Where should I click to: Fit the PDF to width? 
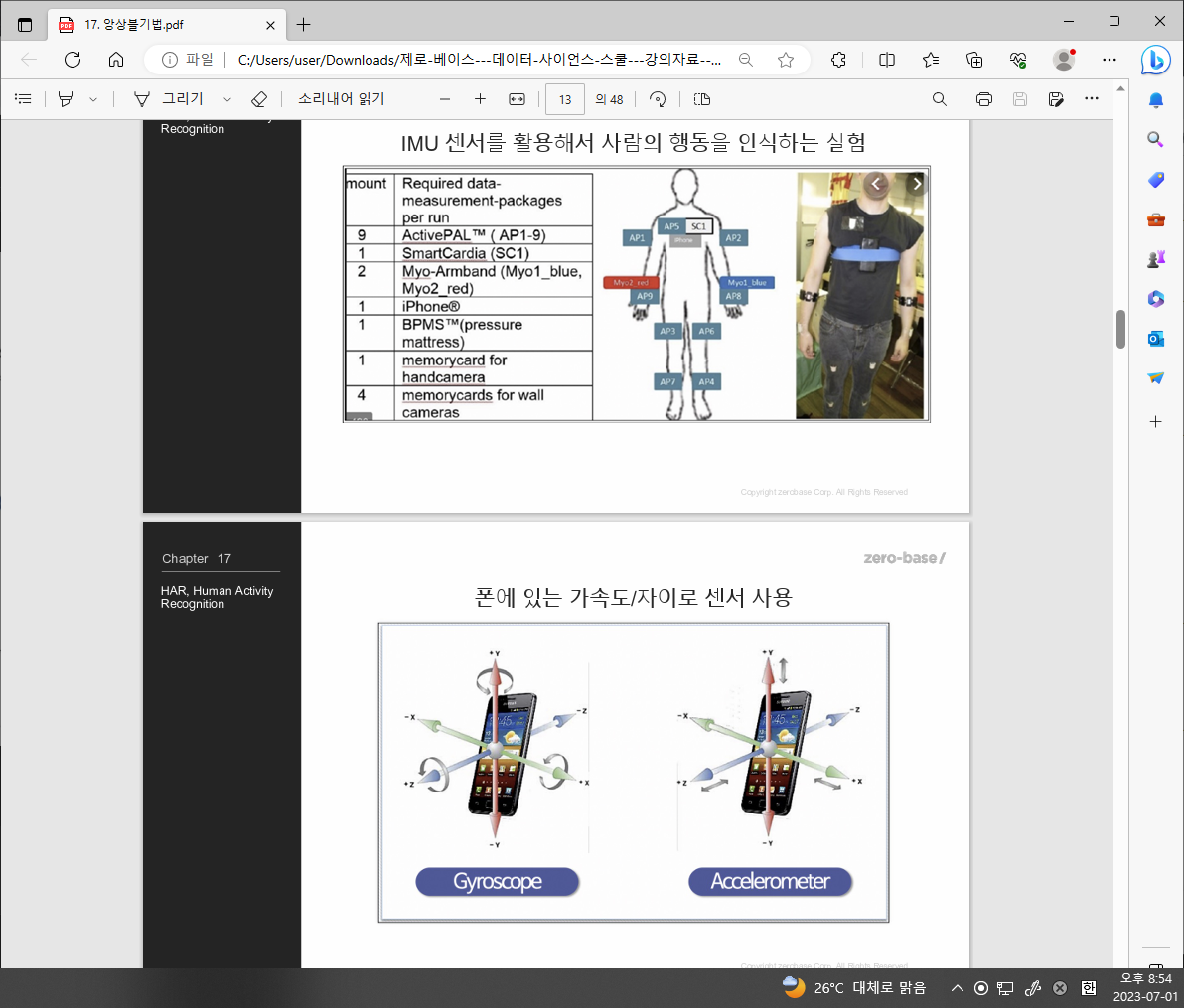(517, 99)
